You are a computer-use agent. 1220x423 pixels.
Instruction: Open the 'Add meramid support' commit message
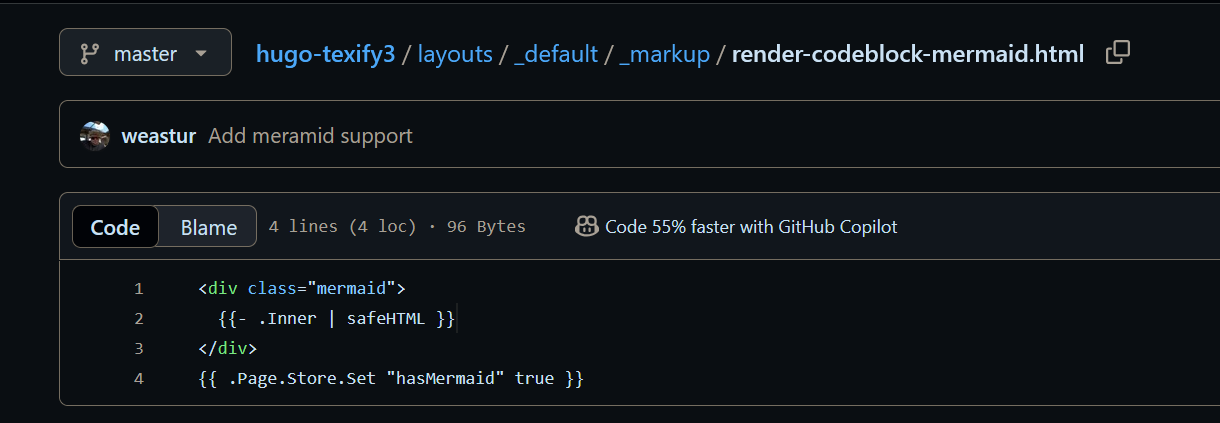click(x=310, y=136)
